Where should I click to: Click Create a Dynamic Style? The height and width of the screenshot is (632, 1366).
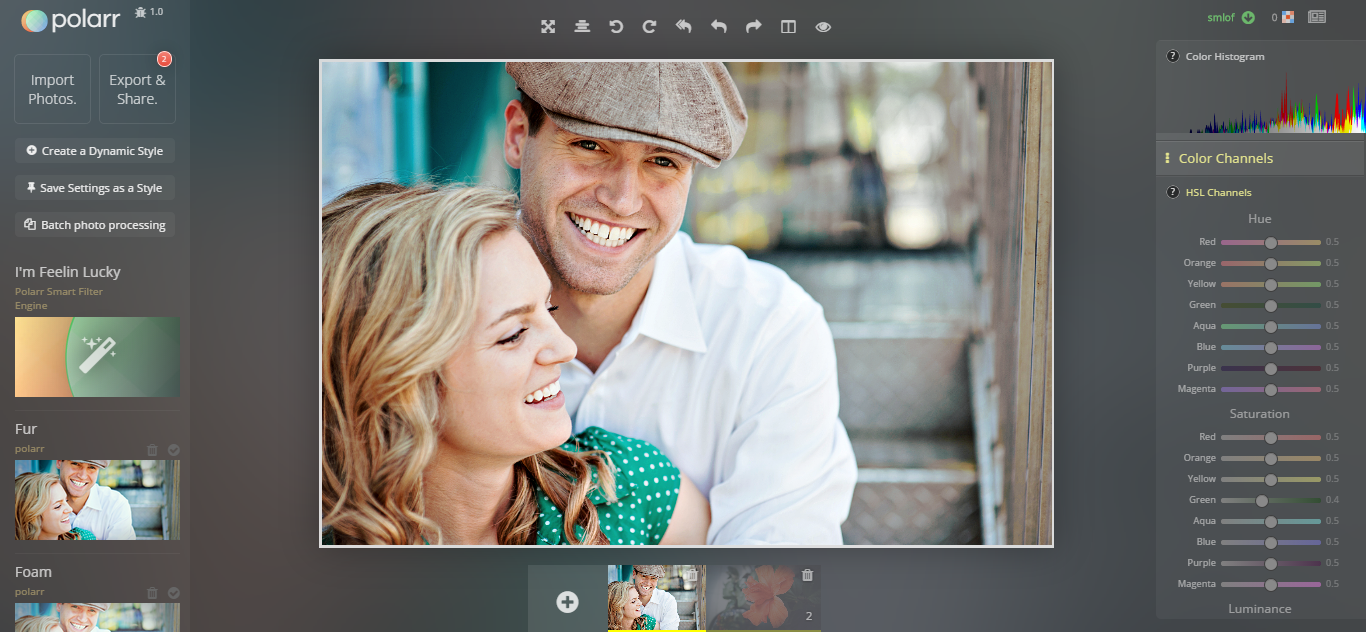coord(95,151)
